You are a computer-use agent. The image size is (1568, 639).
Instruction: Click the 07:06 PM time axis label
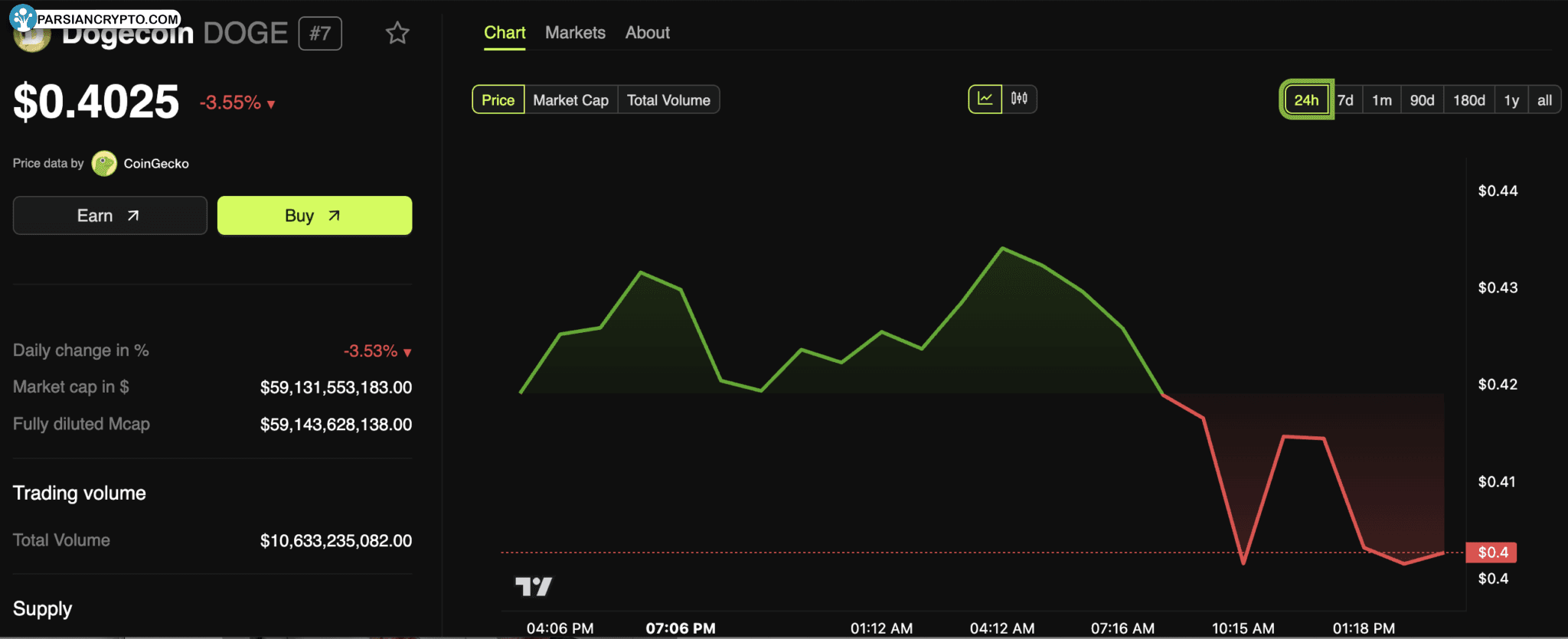[x=681, y=628]
